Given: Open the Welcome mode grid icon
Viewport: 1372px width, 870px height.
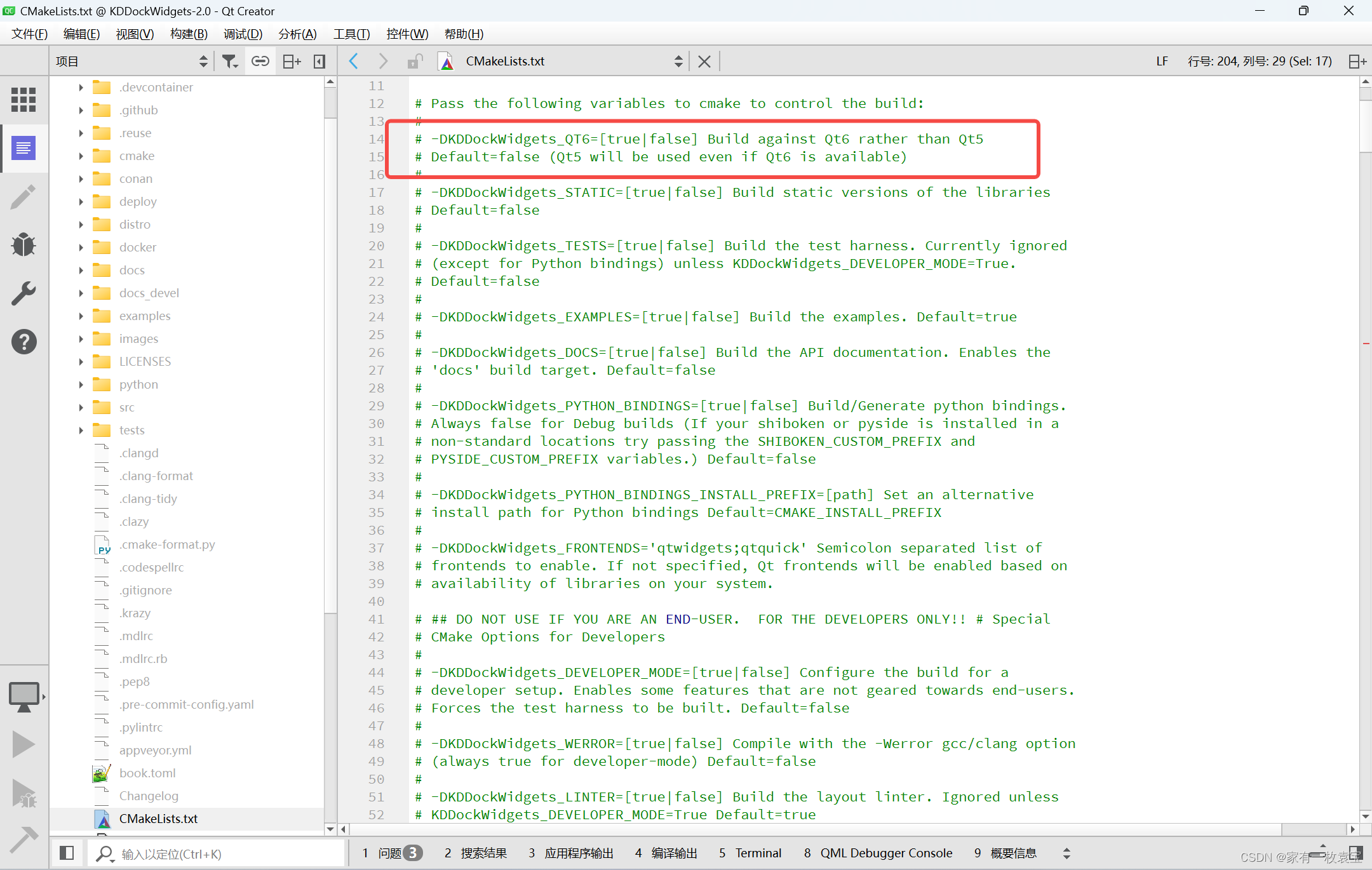Looking at the screenshot, I should coord(24,100).
